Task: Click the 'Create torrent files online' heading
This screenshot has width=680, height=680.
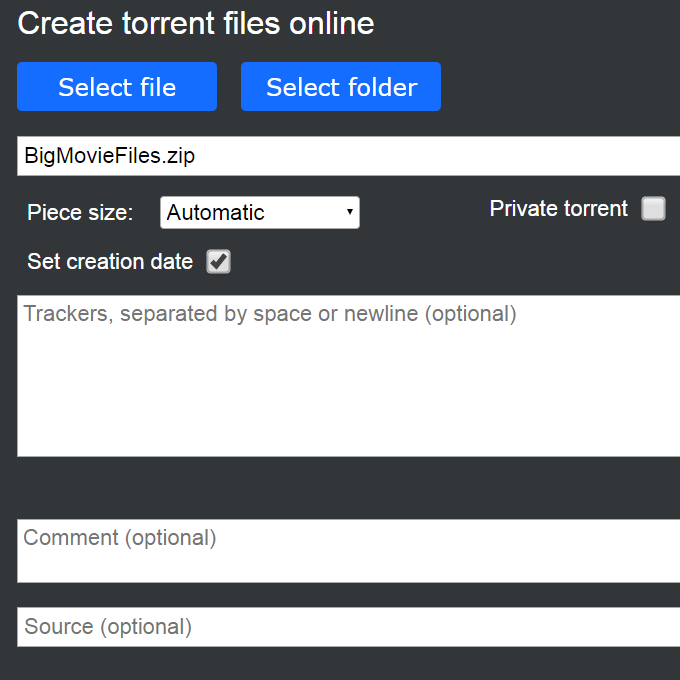Action: point(196,24)
